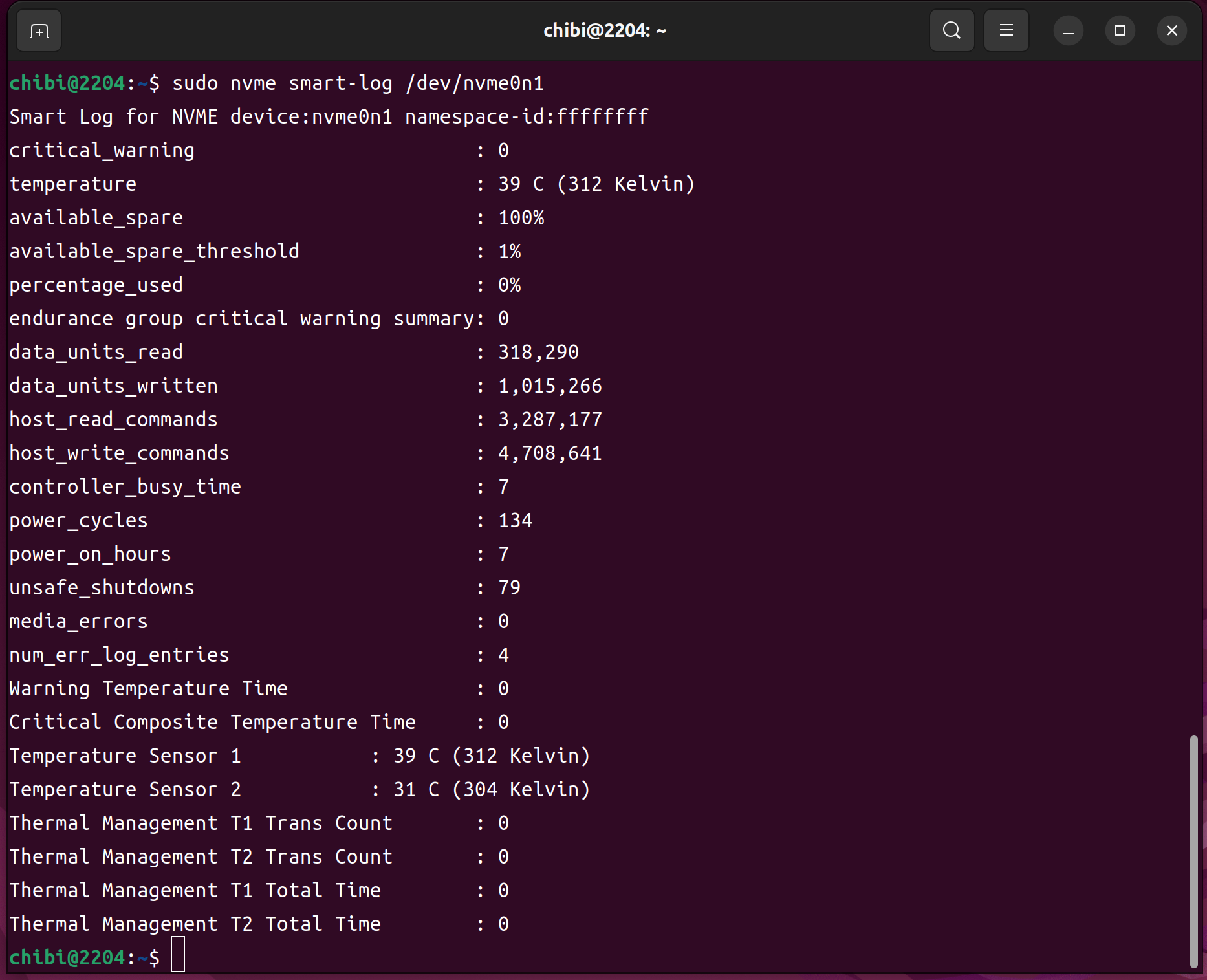Click the sudo nvme smart-log command text
The width and height of the screenshot is (1207, 980).
tap(357, 83)
